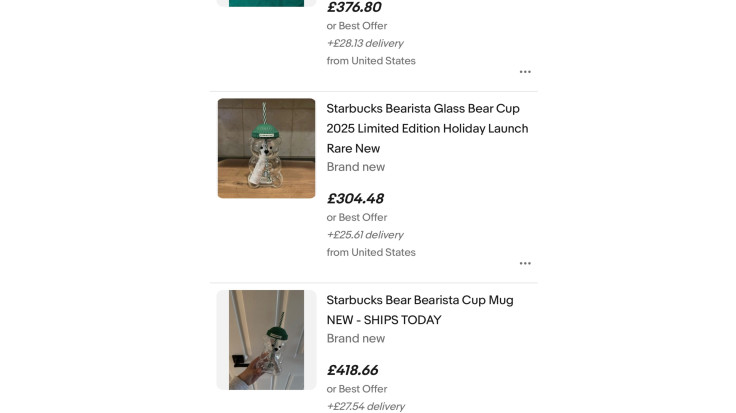Open three-dot menu for the £304.48 listing
The image size is (736, 413).
(525, 264)
